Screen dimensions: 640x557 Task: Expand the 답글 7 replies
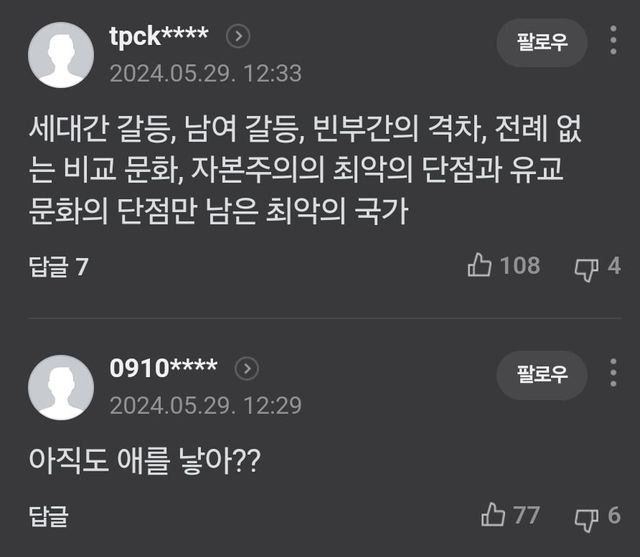click(59, 267)
